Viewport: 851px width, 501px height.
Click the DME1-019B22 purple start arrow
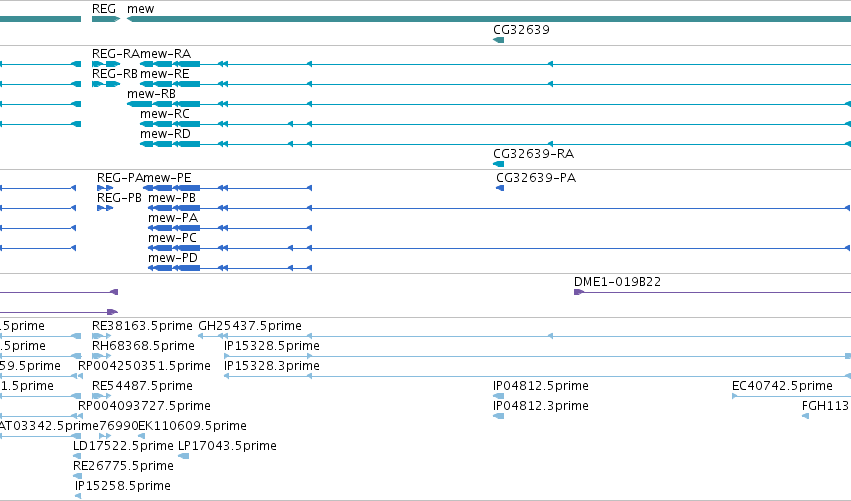[x=579, y=292]
